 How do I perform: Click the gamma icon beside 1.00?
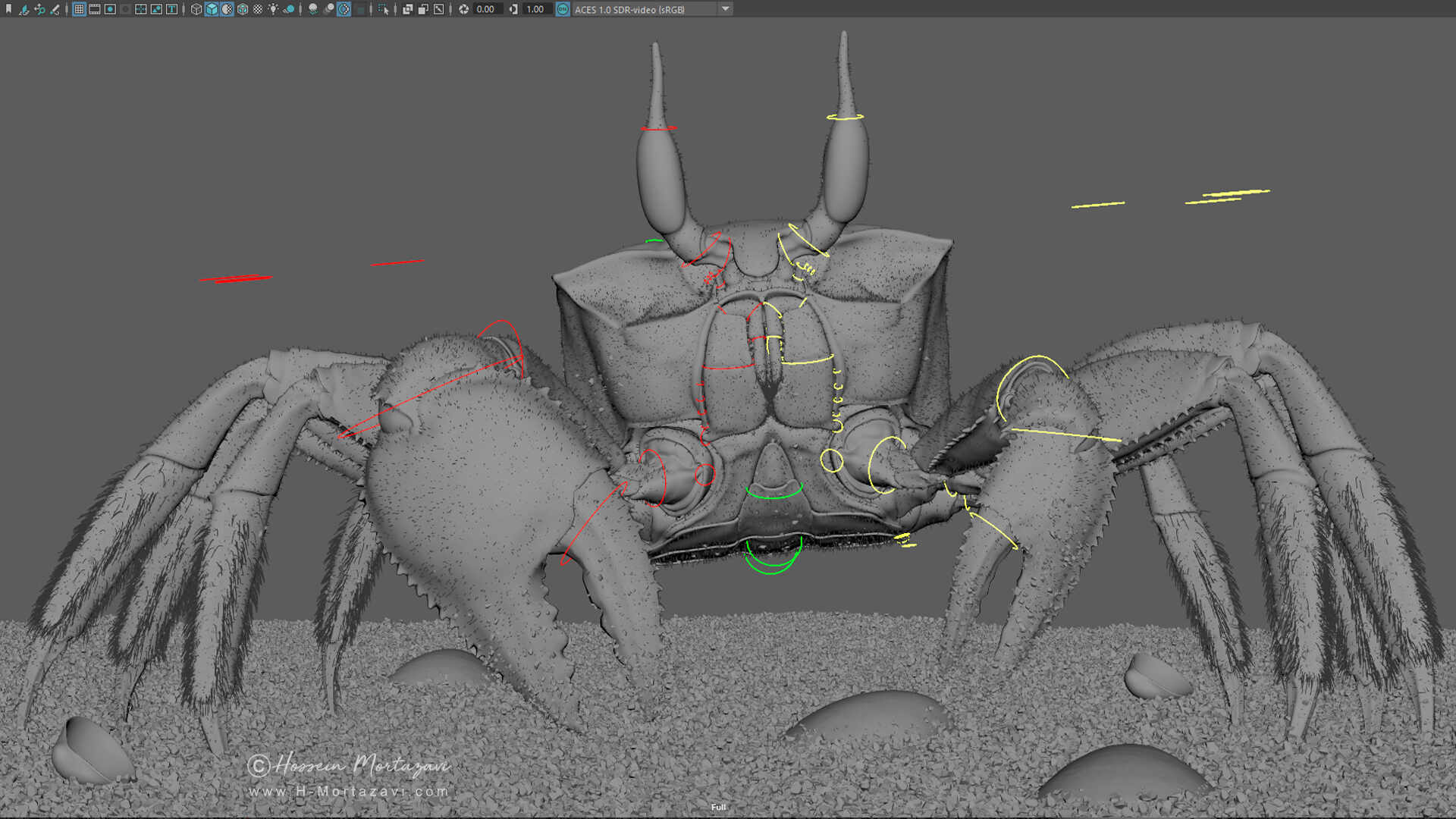click(x=513, y=9)
